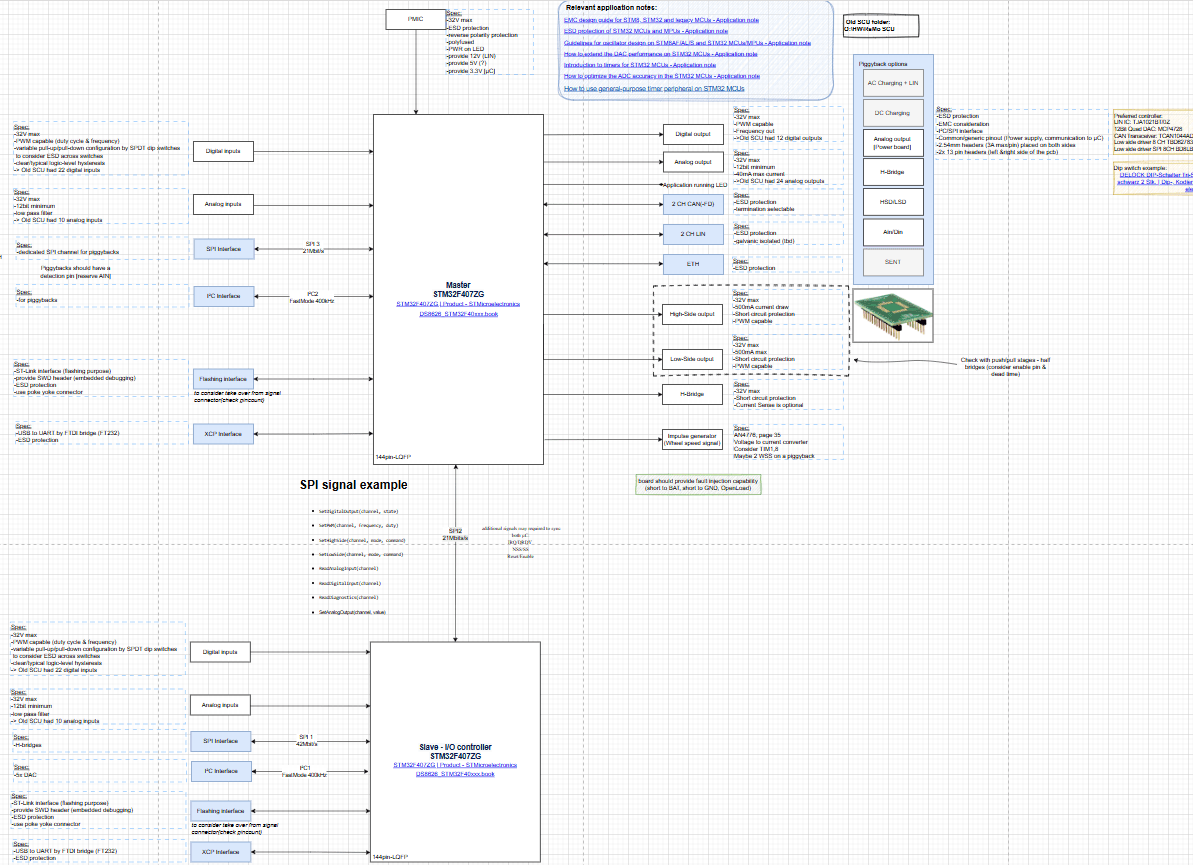1193x865 pixels.
Task: Click the 'Slave - I/O controller' title text
Action: (455, 752)
